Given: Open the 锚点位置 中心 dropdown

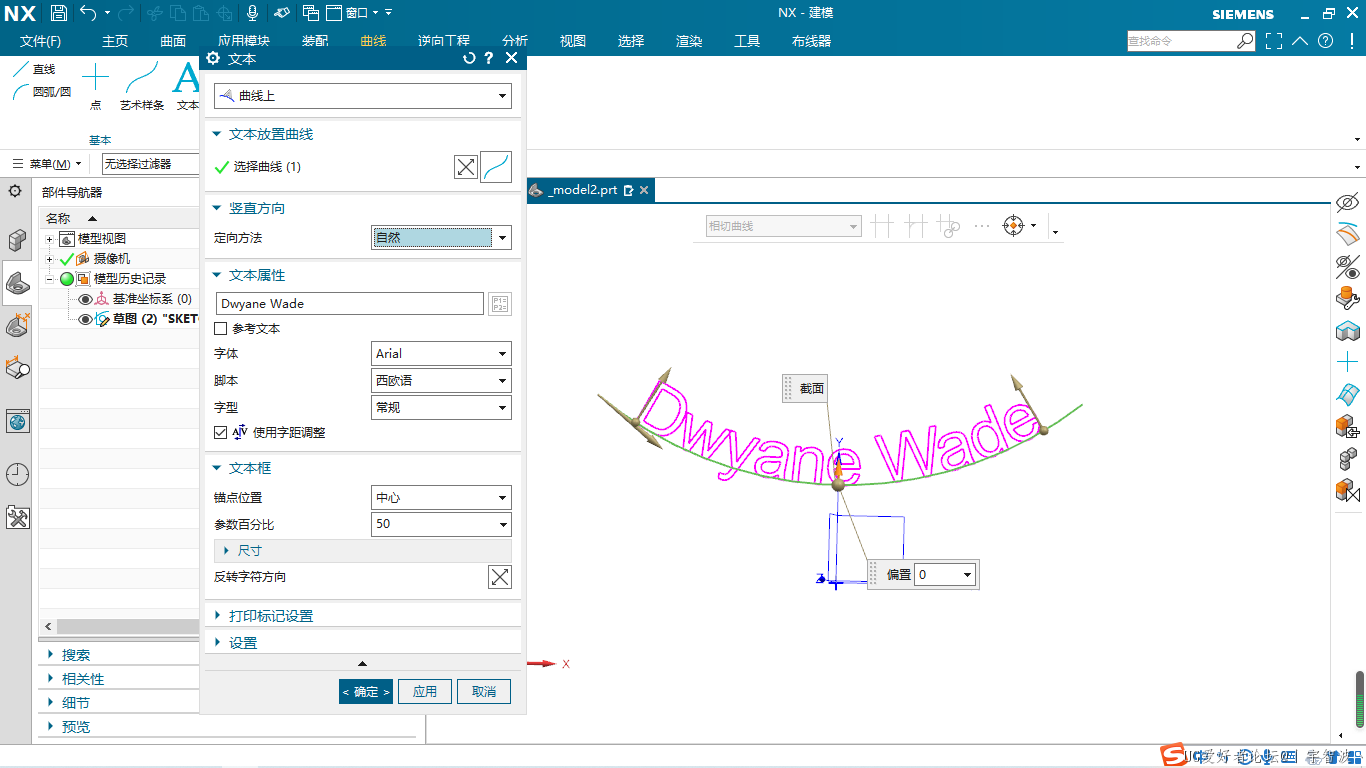Looking at the screenshot, I should click(441, 497).
